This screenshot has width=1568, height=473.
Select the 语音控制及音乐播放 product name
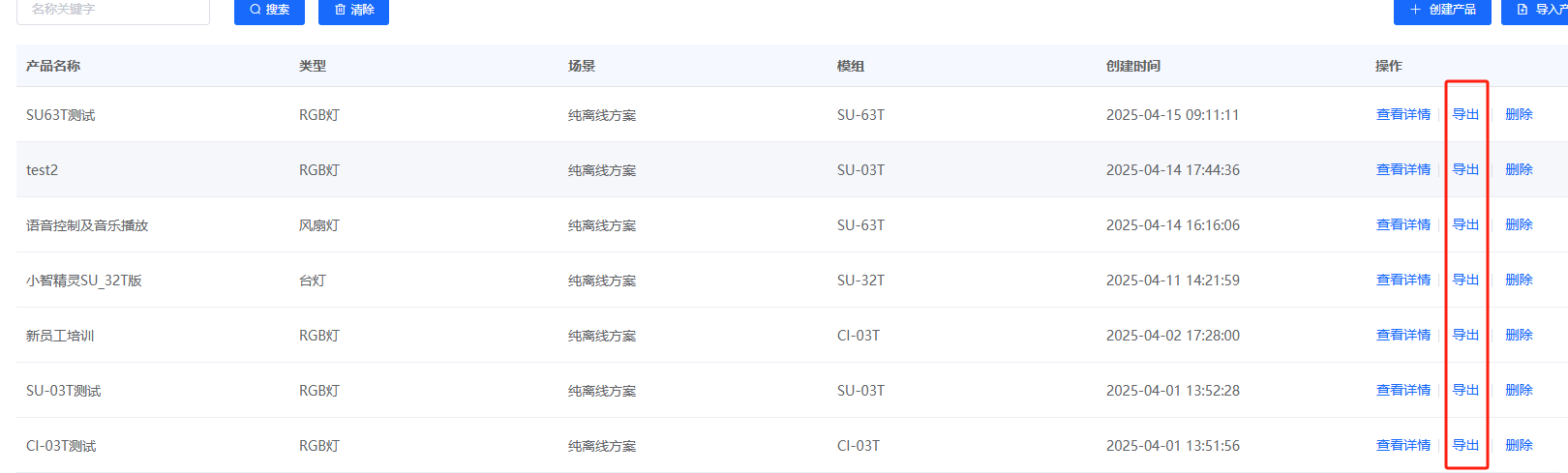(87, 225)
